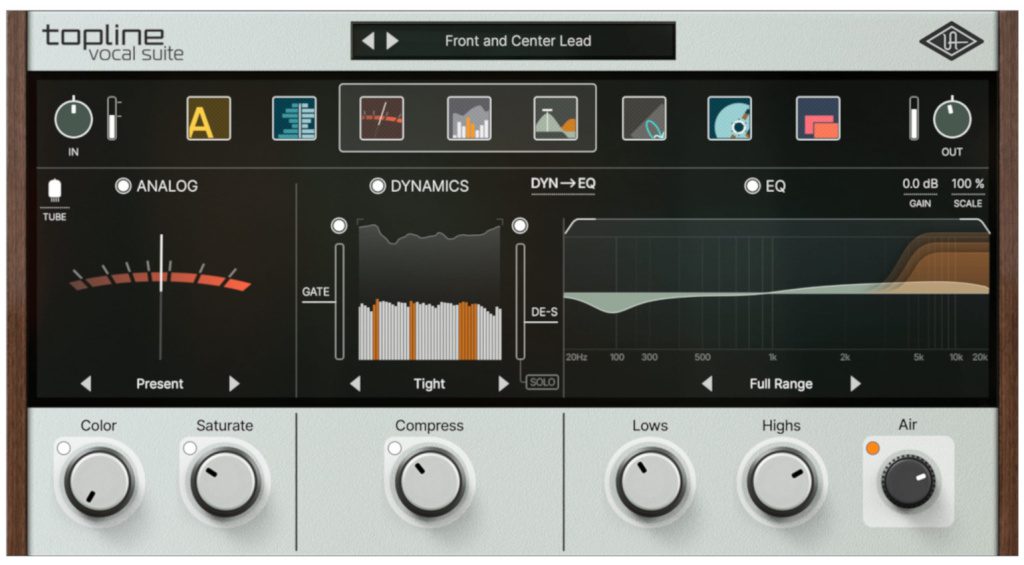Viewport: 1024px width, 565px height.
Task: Switch to next analog style after Present
Action: point(235,384)
